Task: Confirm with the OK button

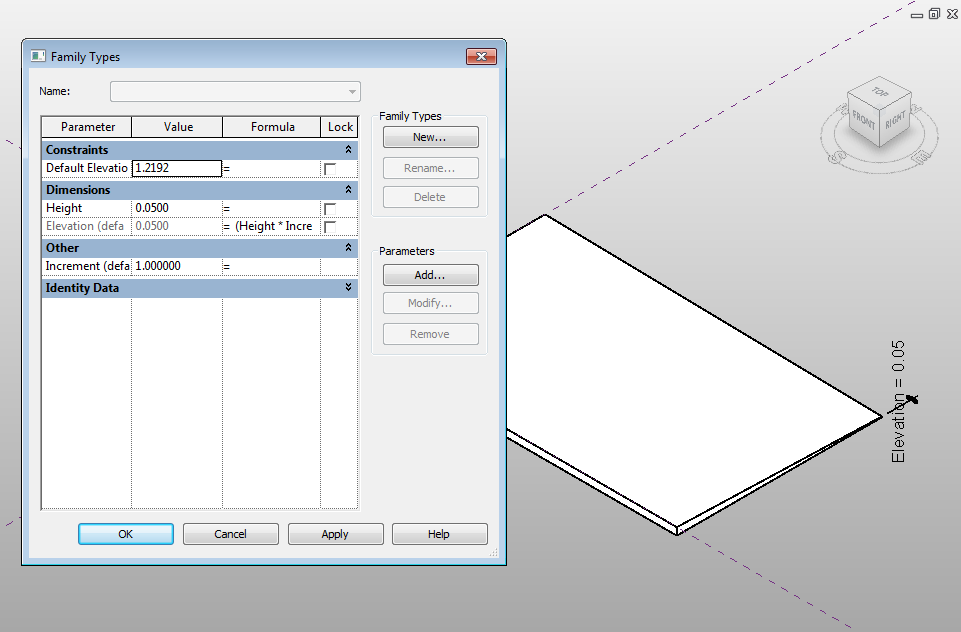Action: [x=126, y=534]
